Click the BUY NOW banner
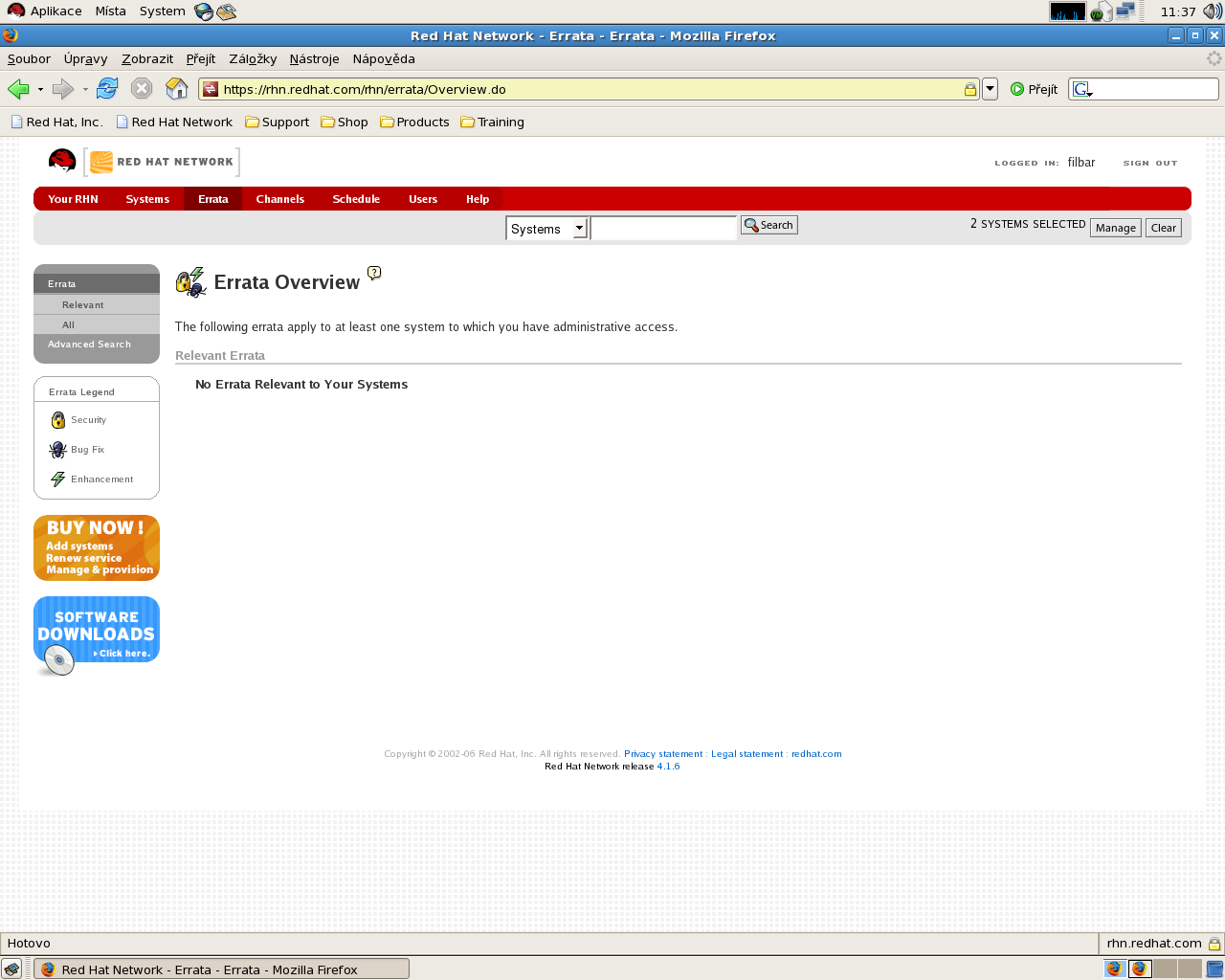This screenshot has height=980, width=1225. 97,548
